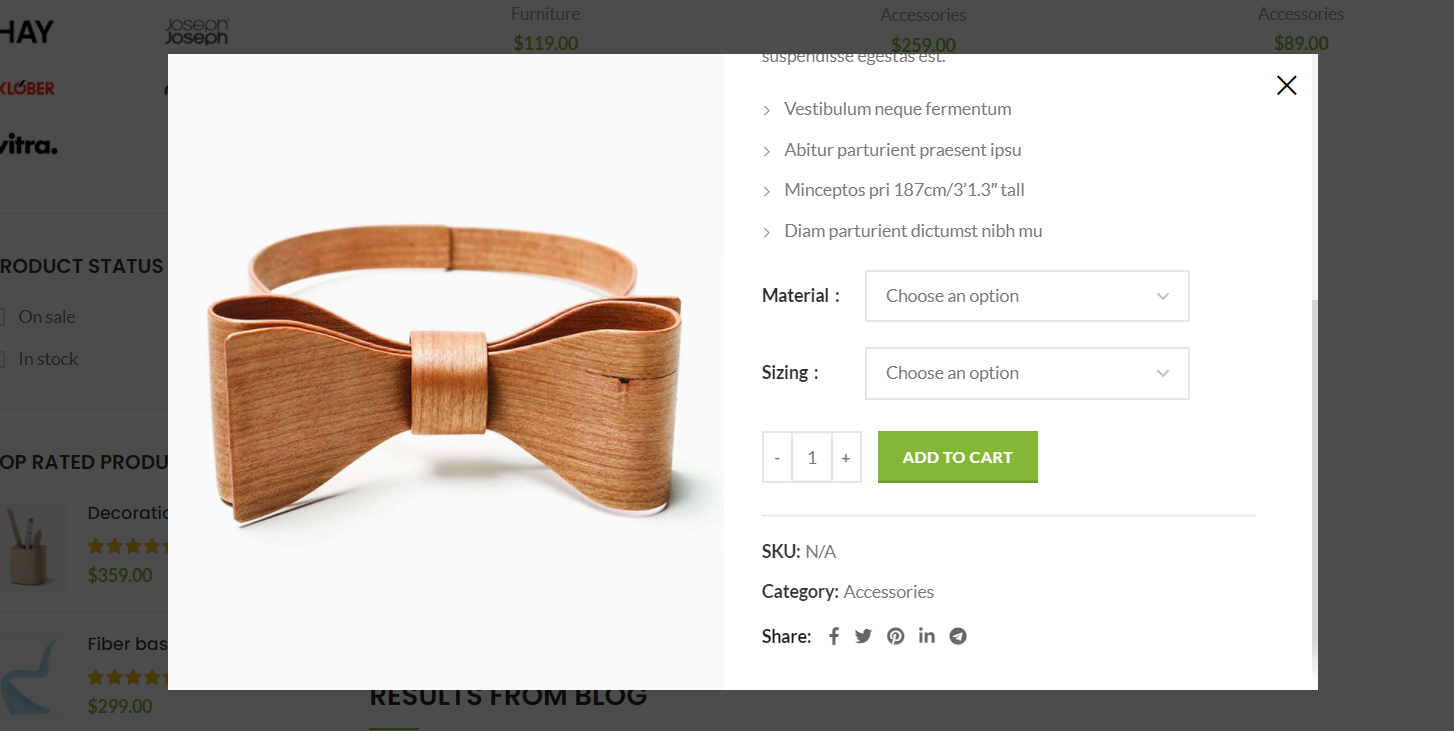The width and height of the screenshot is (1454, 731).
Task: Close the quick view popup
Action: coord(1287,85)
